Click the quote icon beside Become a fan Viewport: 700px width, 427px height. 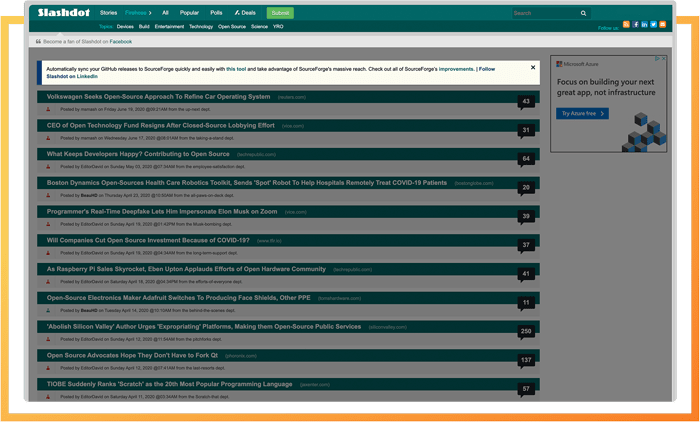(x=38, y=41)
